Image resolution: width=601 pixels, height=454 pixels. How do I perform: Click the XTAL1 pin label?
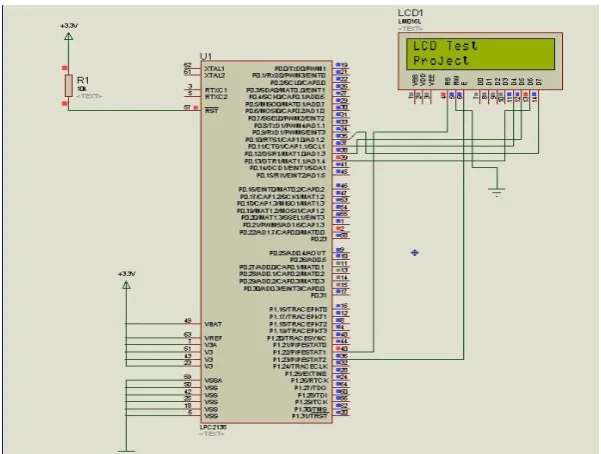click(x=215, y=69)
